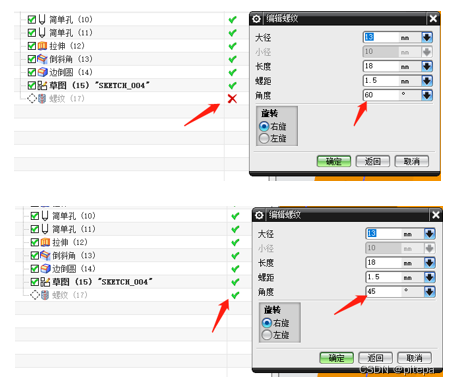This screenshot has height=385, width=450.
Task: Open 螺距 dropdown arrow in the 45° dialog
Action: click(430, 277)
